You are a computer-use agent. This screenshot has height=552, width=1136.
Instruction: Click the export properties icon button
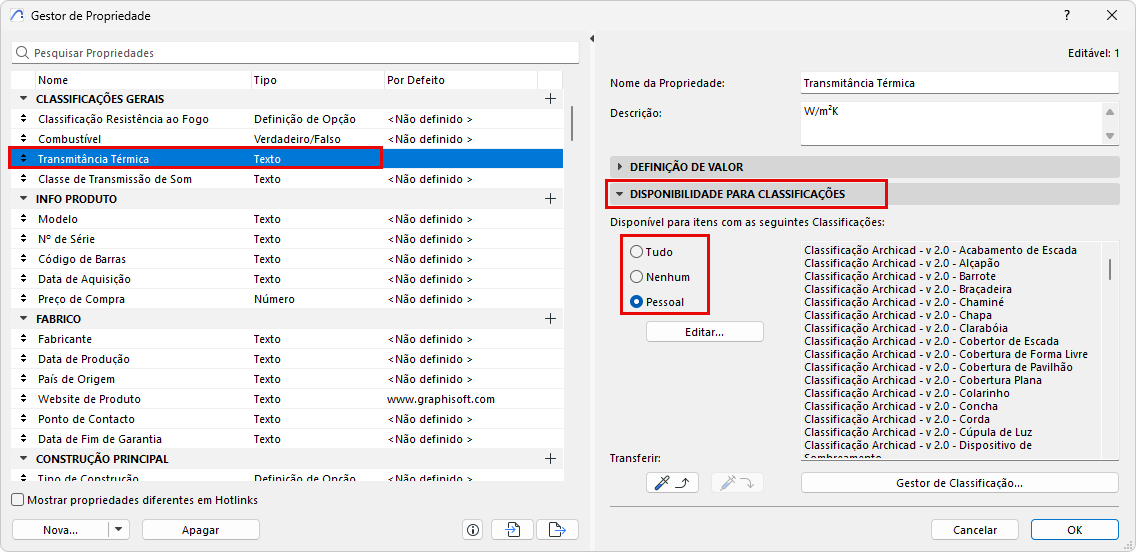point(557,530)
